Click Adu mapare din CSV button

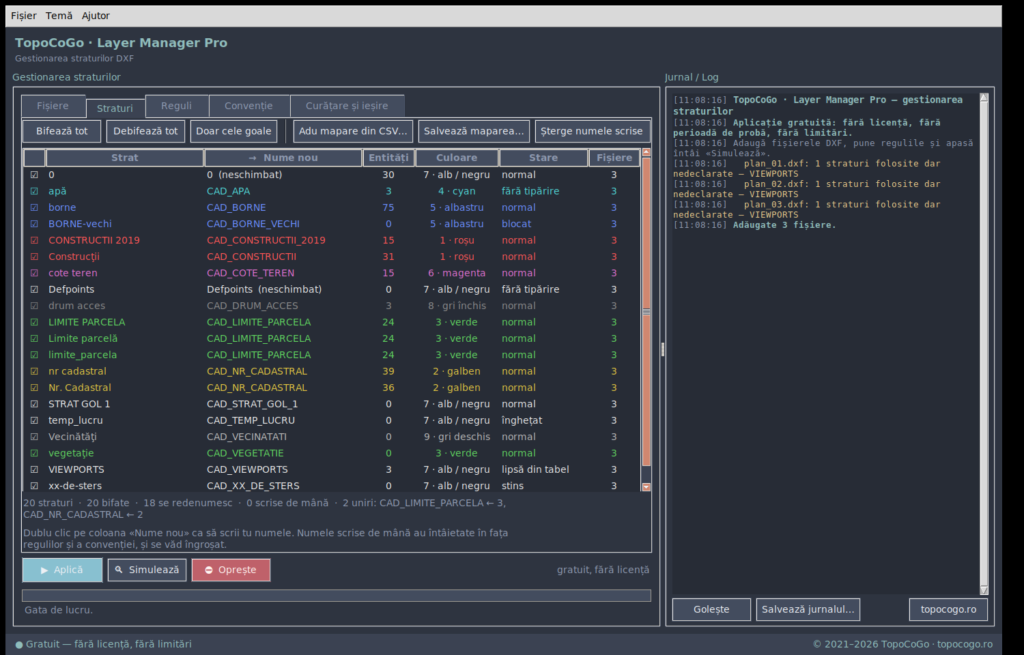[x=353, y=131]
